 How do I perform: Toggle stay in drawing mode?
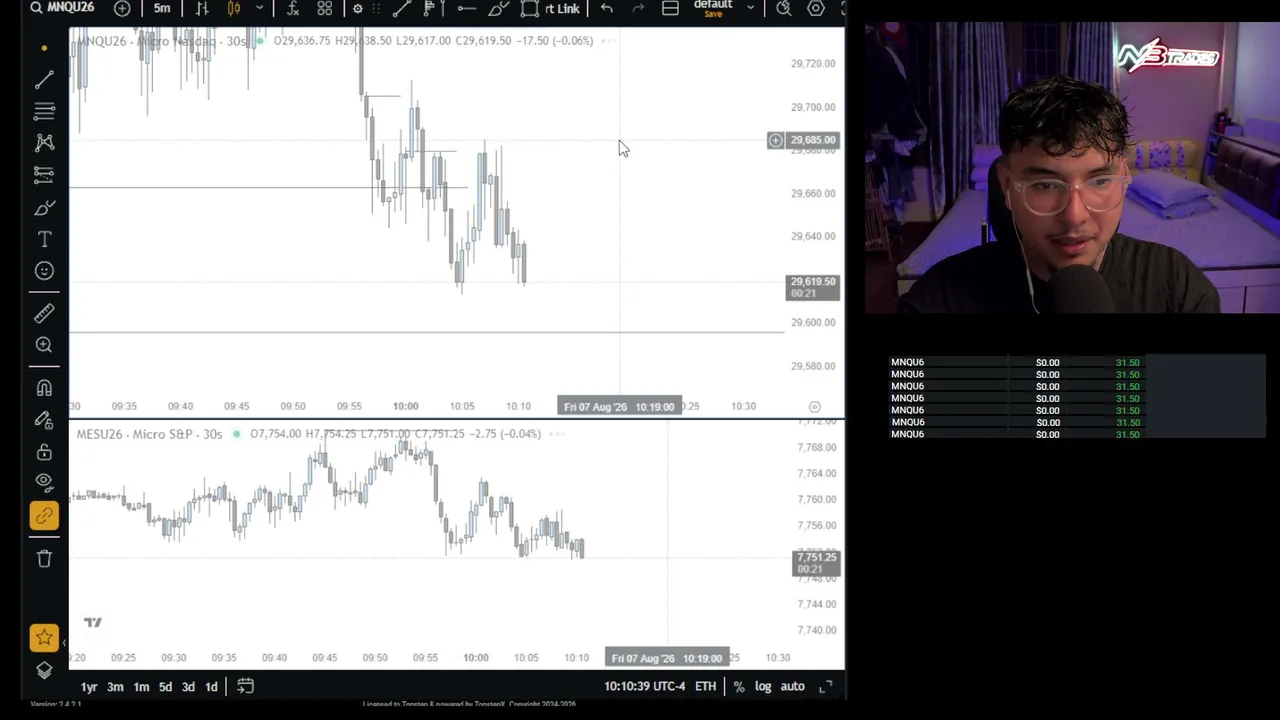(x=44, y=420)
